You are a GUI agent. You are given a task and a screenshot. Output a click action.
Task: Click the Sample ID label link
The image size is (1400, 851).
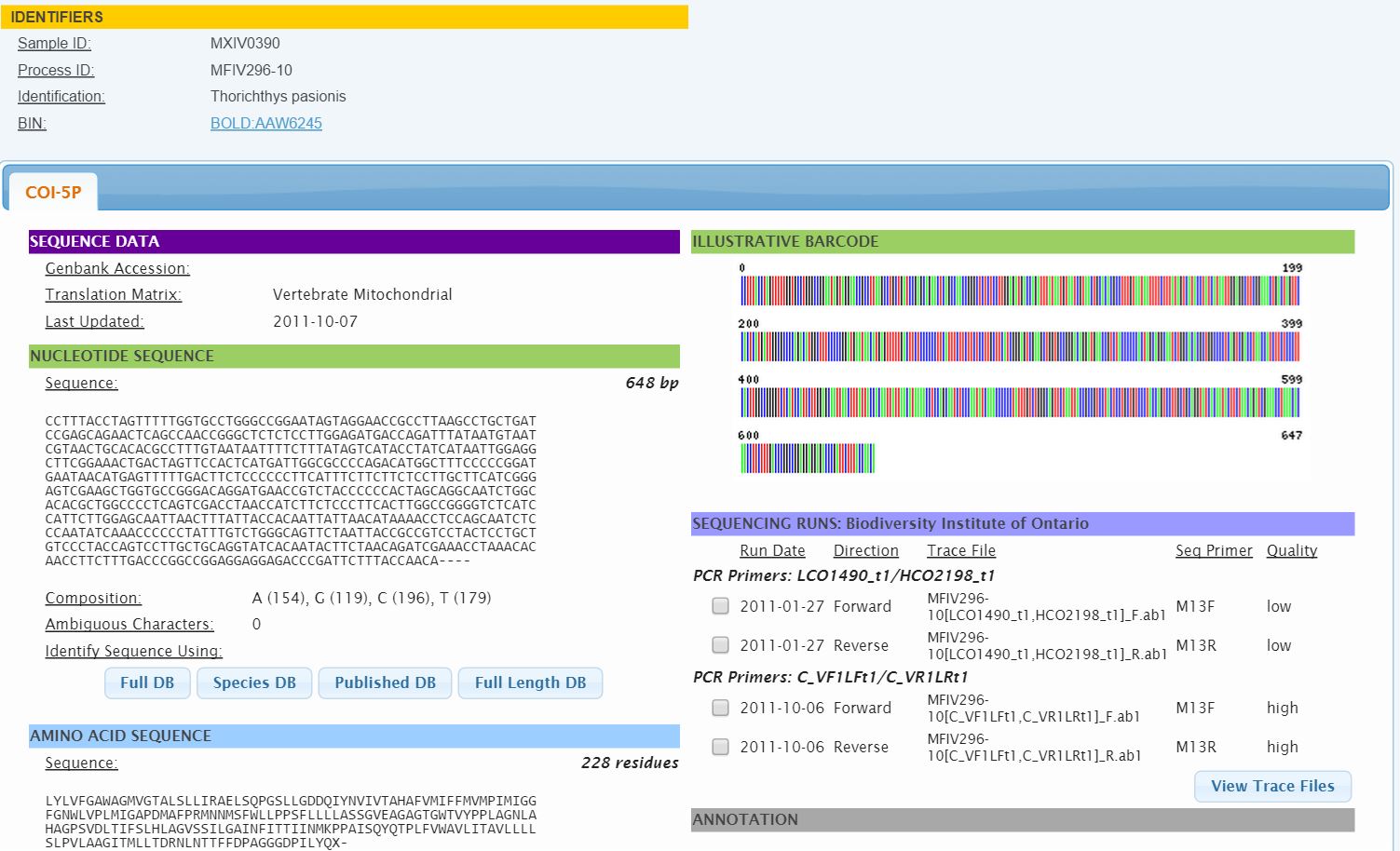(x=54, y=43)
